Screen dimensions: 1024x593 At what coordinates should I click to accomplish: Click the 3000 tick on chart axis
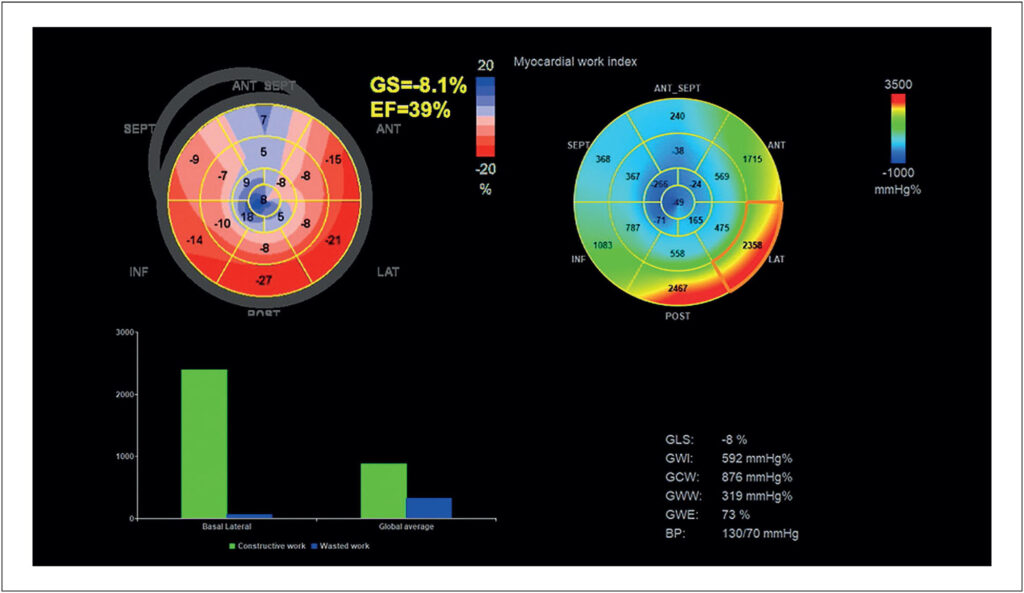click(125, 332)
